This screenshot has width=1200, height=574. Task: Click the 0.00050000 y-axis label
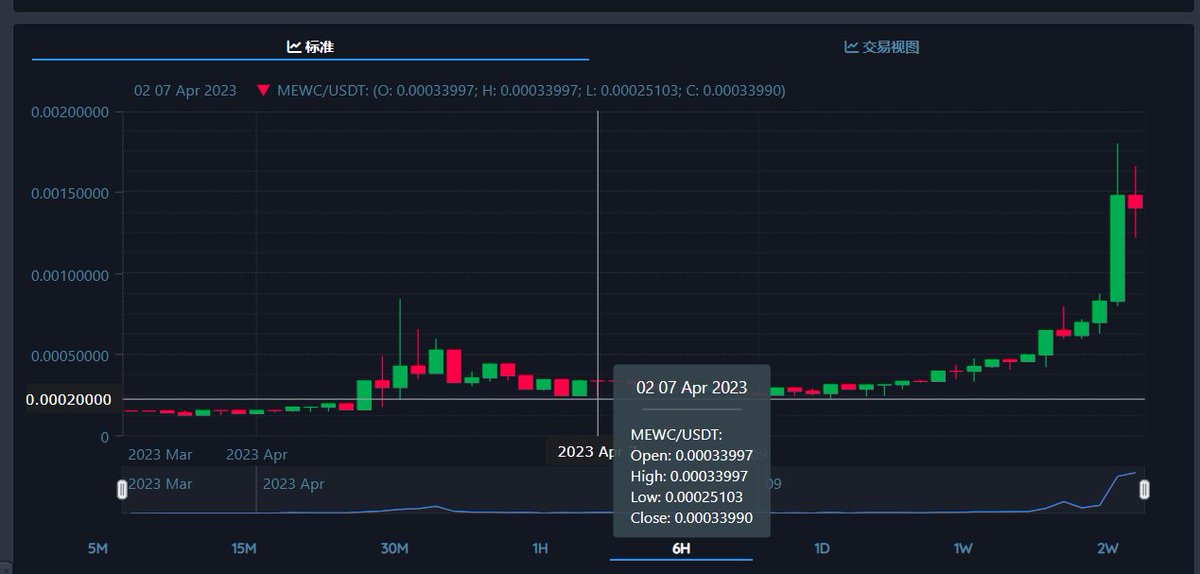[x=69, y=355]
